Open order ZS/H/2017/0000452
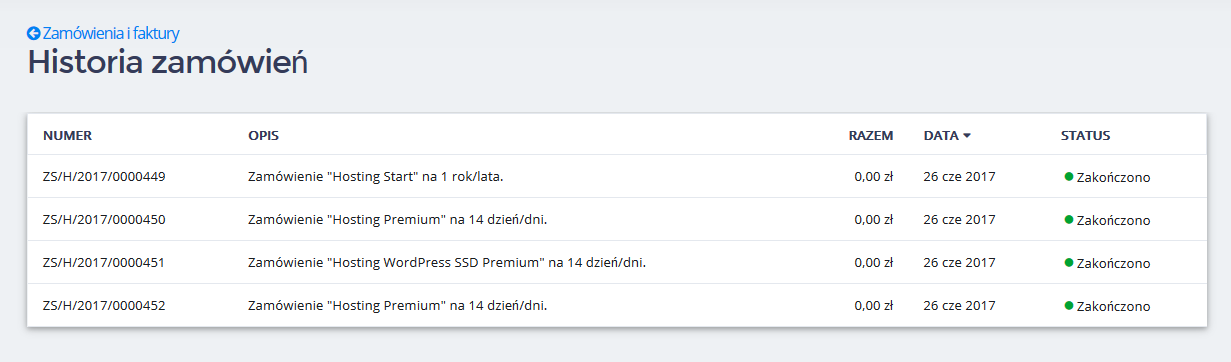This screenshot has height=362, width=1231. coord(104,306)
